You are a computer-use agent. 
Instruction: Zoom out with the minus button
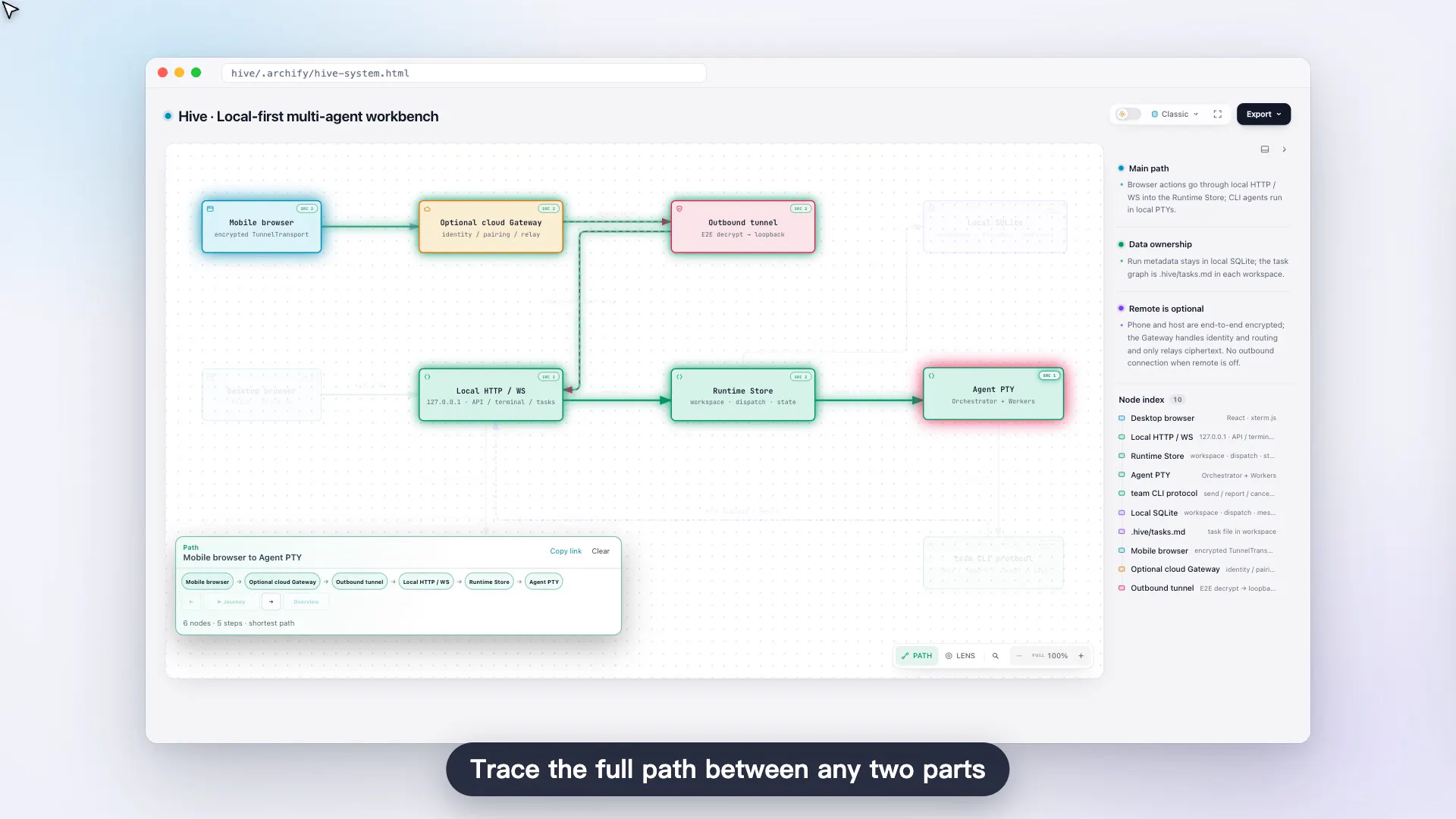1019,655
